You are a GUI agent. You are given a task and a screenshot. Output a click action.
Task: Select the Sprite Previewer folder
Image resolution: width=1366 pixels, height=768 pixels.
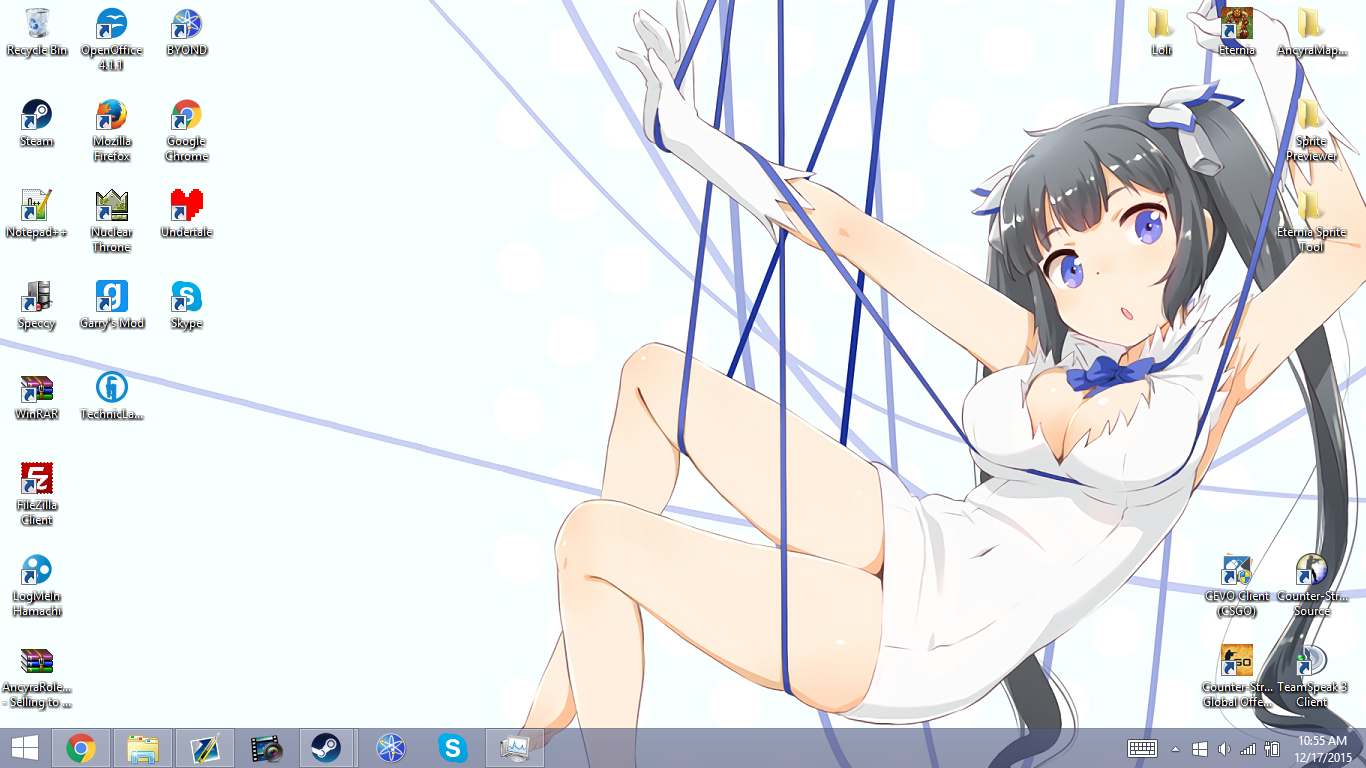1311,130
